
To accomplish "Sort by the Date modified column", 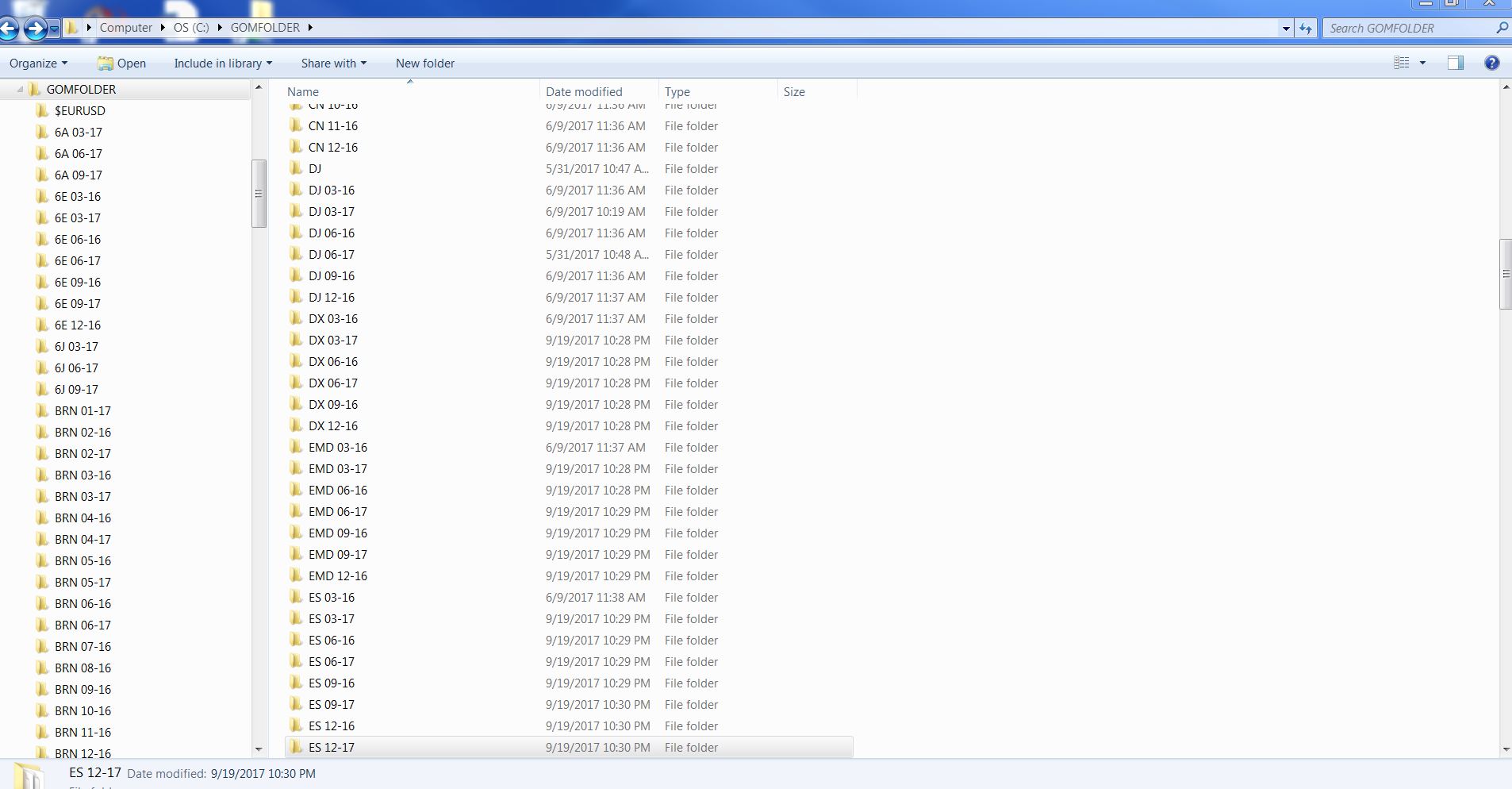I will [584, 92].
